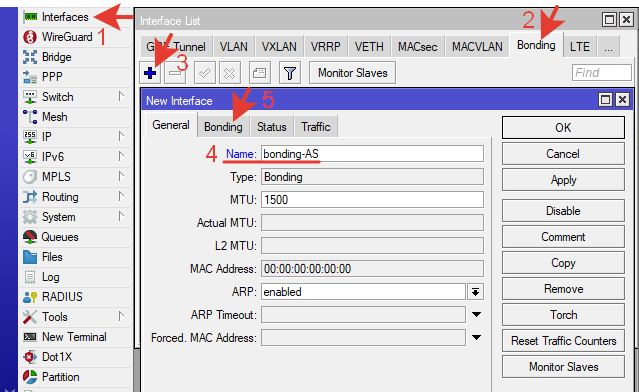Click the Comment button in New Interface
Viewport: 639px width, 392px height.
pyautogui.click(x=563, y=237)
